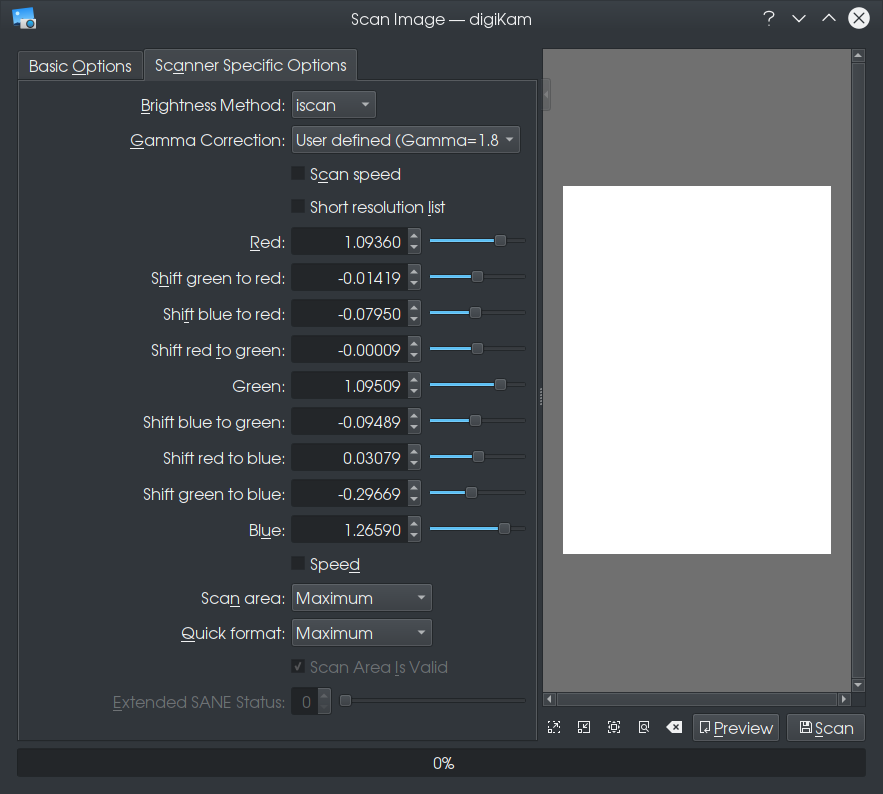Click the Gamma Correction label
Image resolution: width=883 pixels, height=794 pixels.
207,140
